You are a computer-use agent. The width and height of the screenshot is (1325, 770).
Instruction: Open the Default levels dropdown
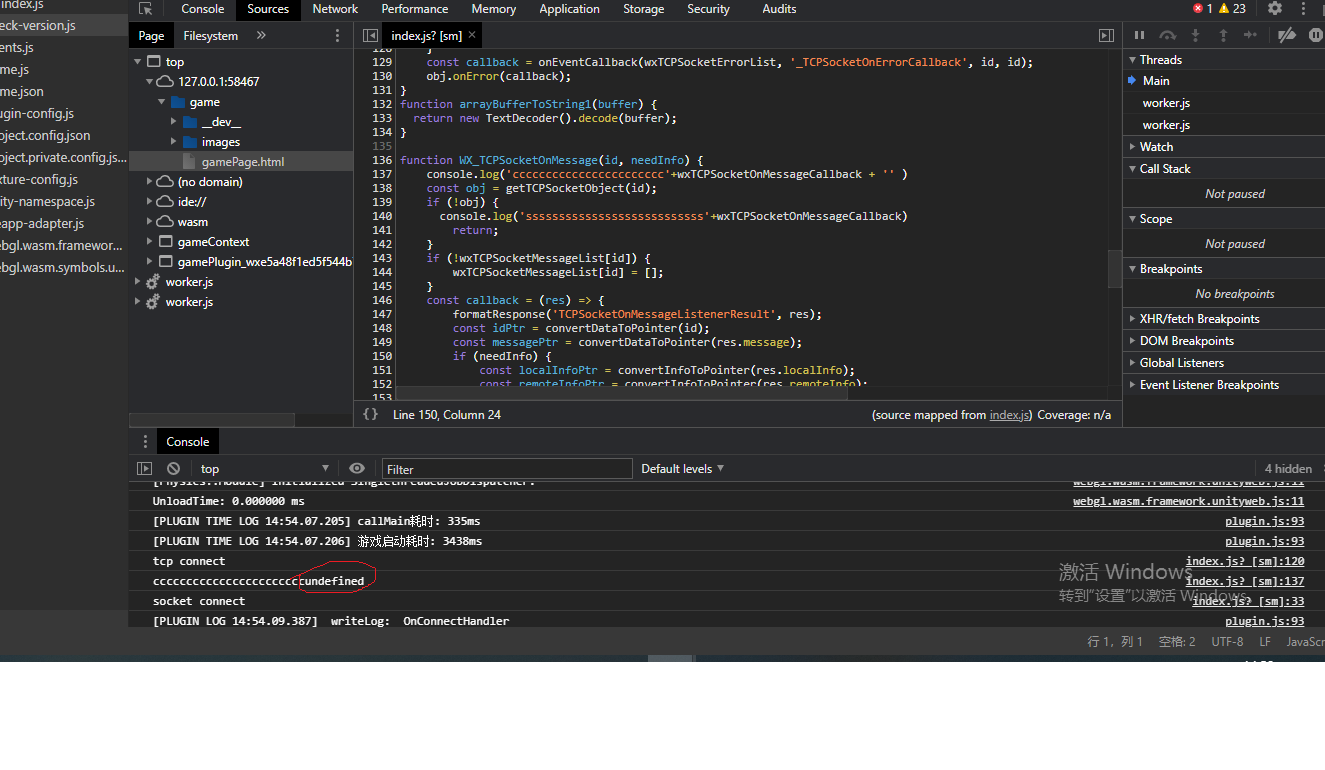pyautogui.click(x=683, y=468)
